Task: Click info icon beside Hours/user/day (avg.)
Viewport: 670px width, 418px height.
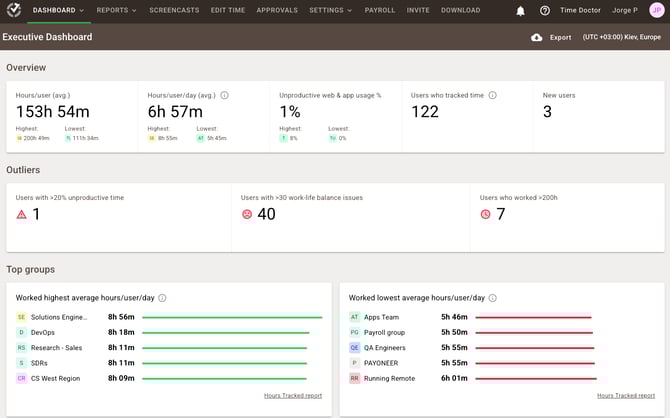Action: pyautogui.click(x=224, y=95)
